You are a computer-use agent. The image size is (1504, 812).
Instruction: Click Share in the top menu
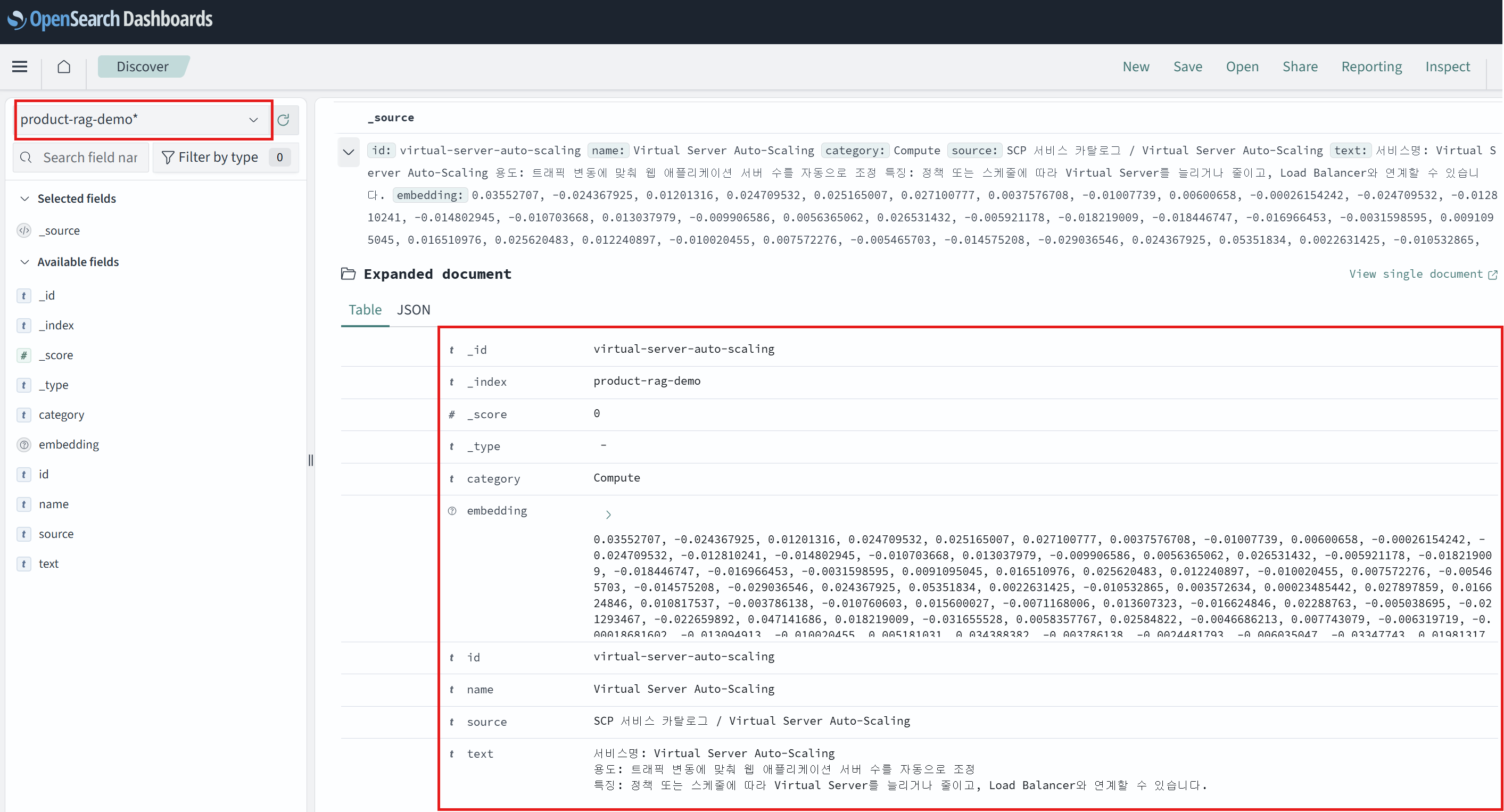1300,67
